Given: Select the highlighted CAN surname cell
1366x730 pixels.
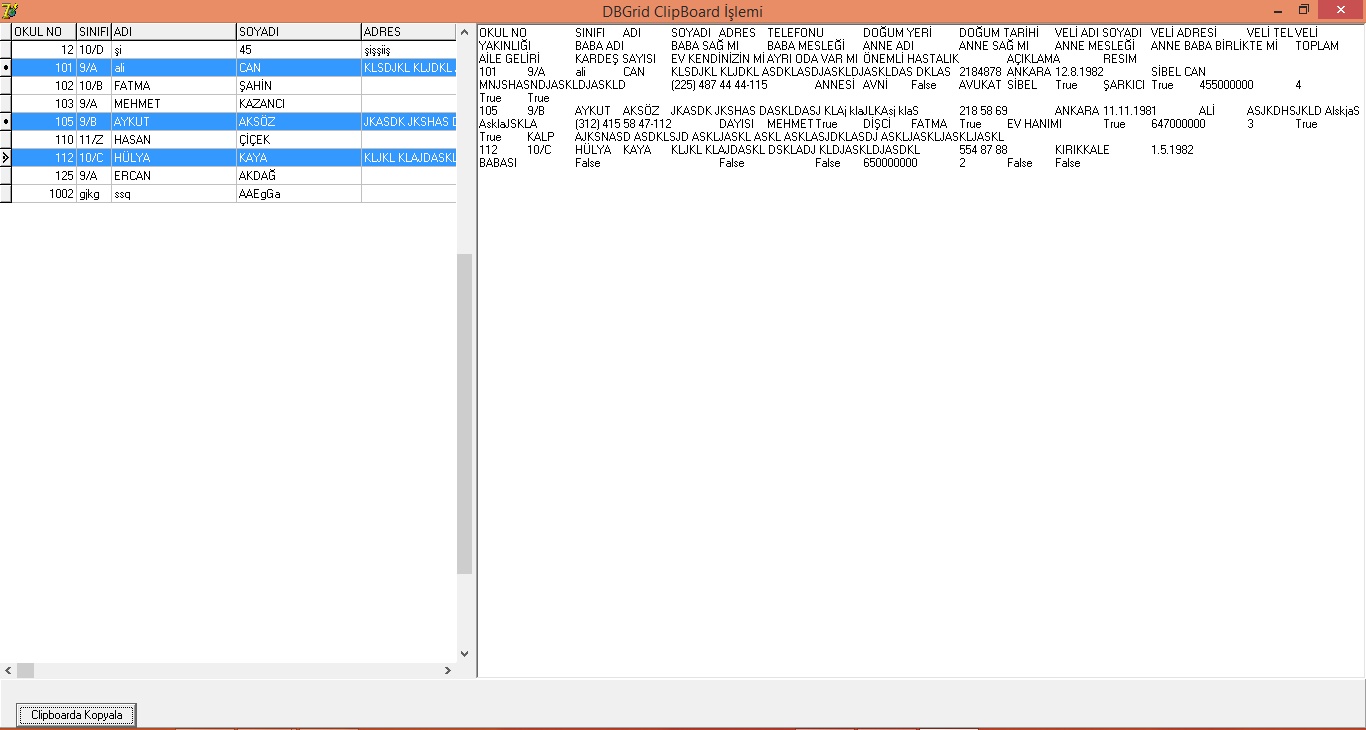Looking at the screenshot, I should (x=299, y=68).
